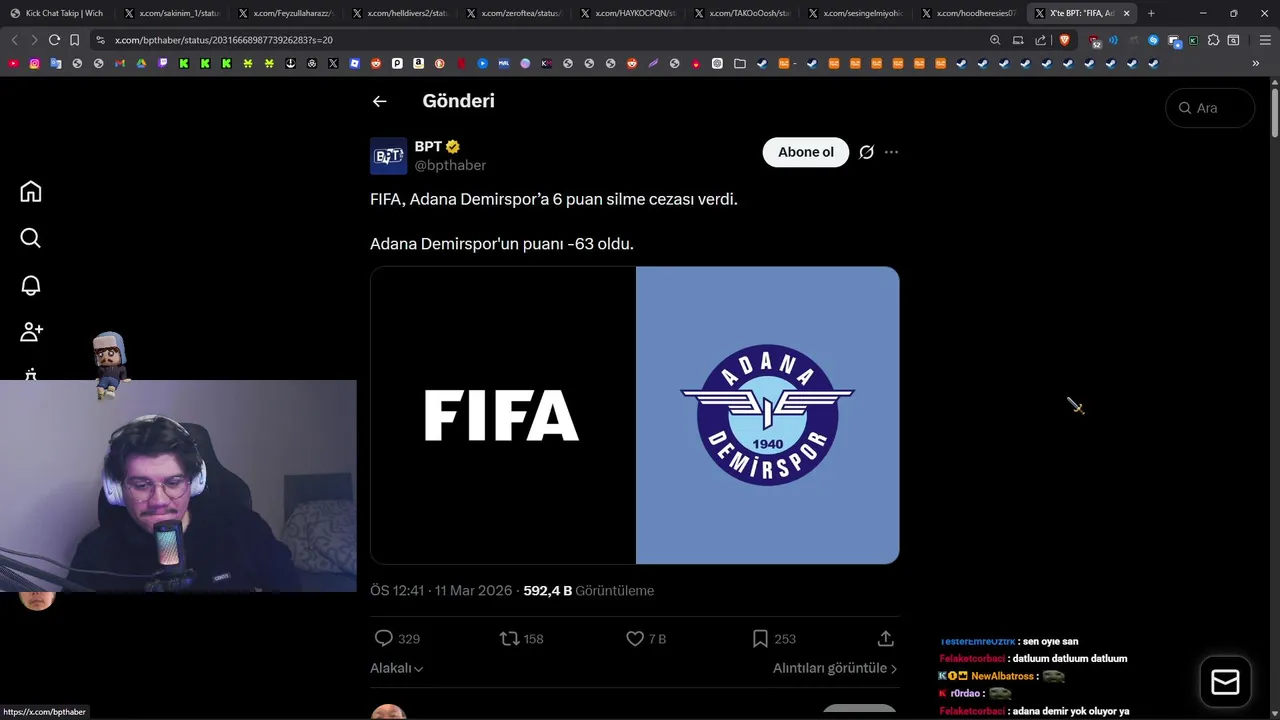The height and width of the screenshot is (720, 1280).
Task: Open the Extensions puzzle icon
Action: click(x=1213, y=40)
